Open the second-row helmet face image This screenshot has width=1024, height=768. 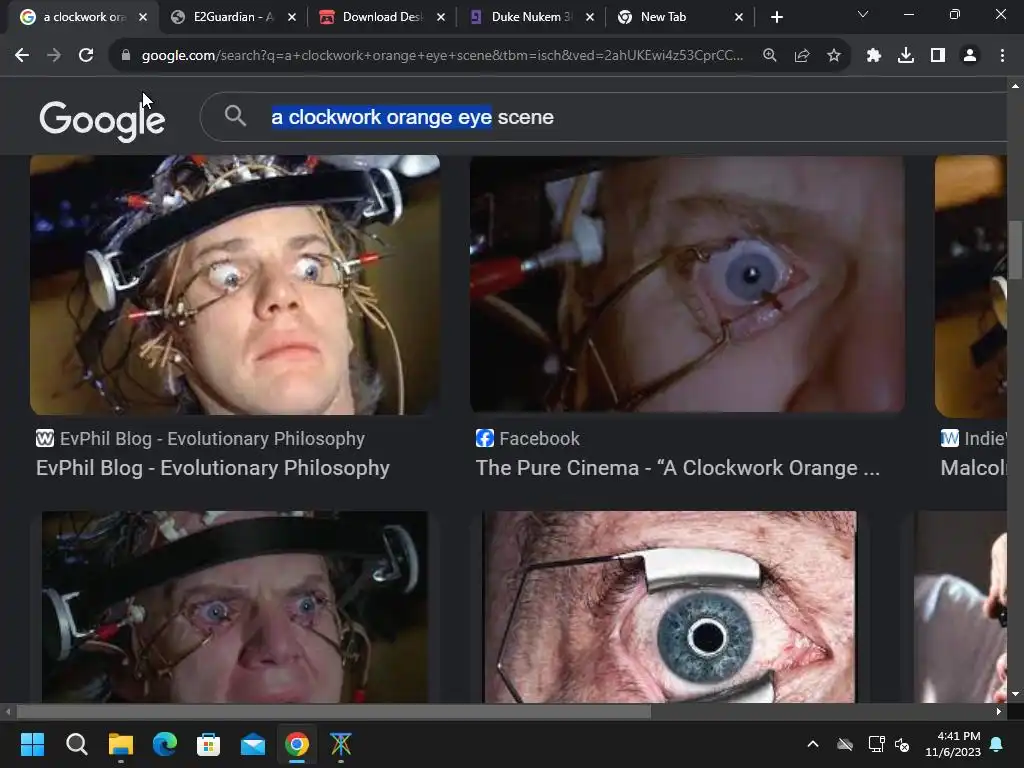click(235, 607)
